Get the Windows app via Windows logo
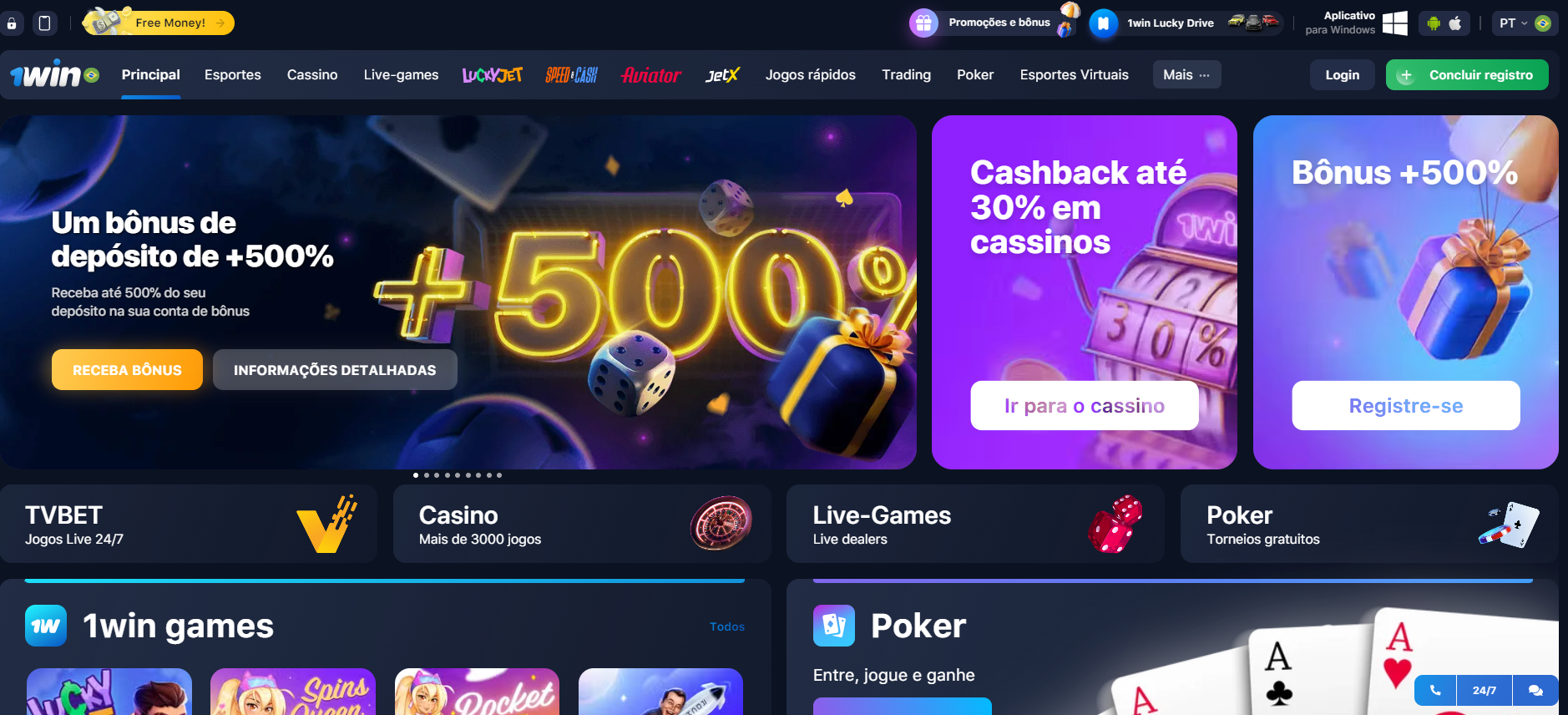 pos(1395,23)
